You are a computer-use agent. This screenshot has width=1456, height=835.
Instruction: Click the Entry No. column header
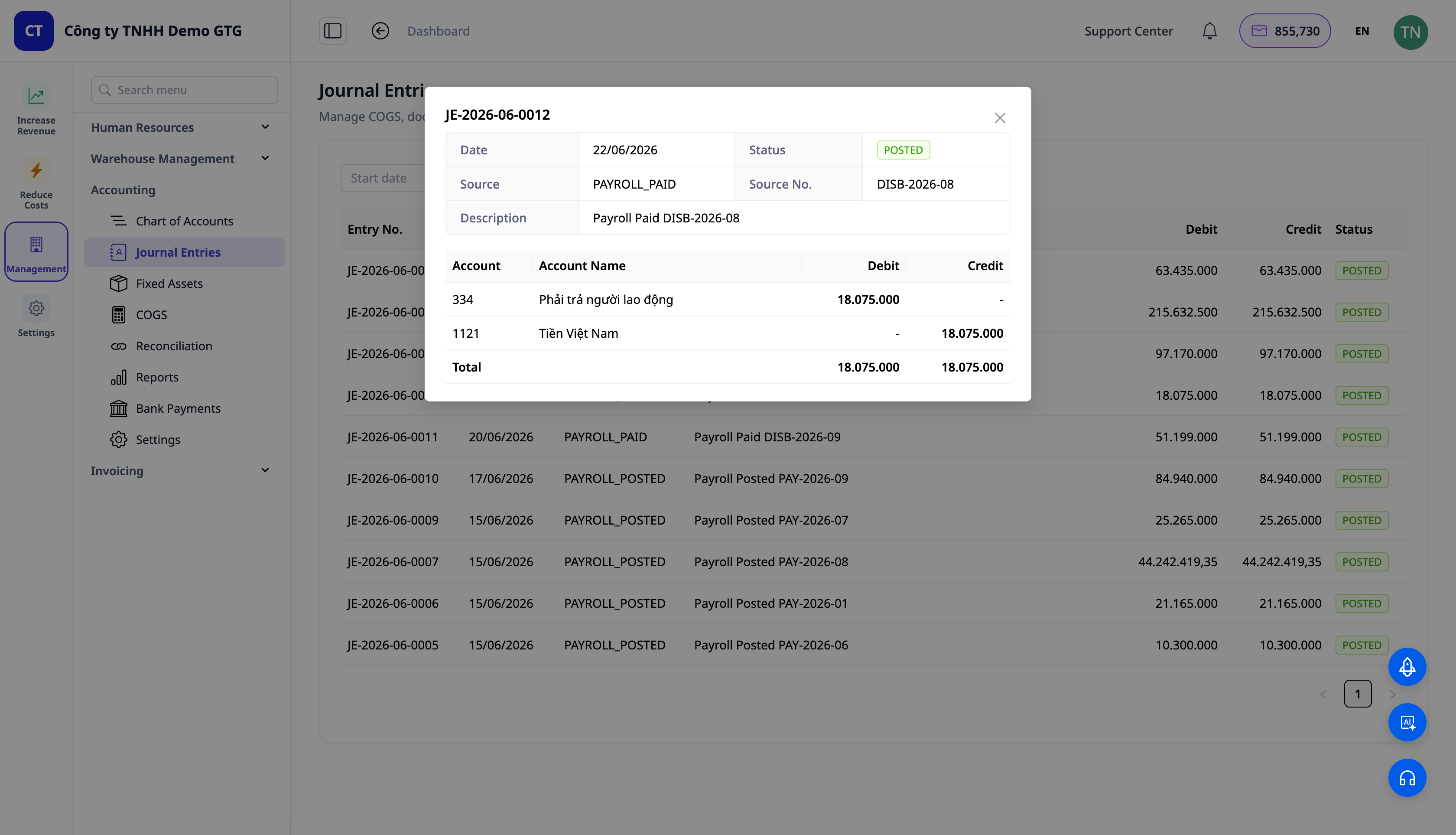pyautogui.click(x=375, y=229)
